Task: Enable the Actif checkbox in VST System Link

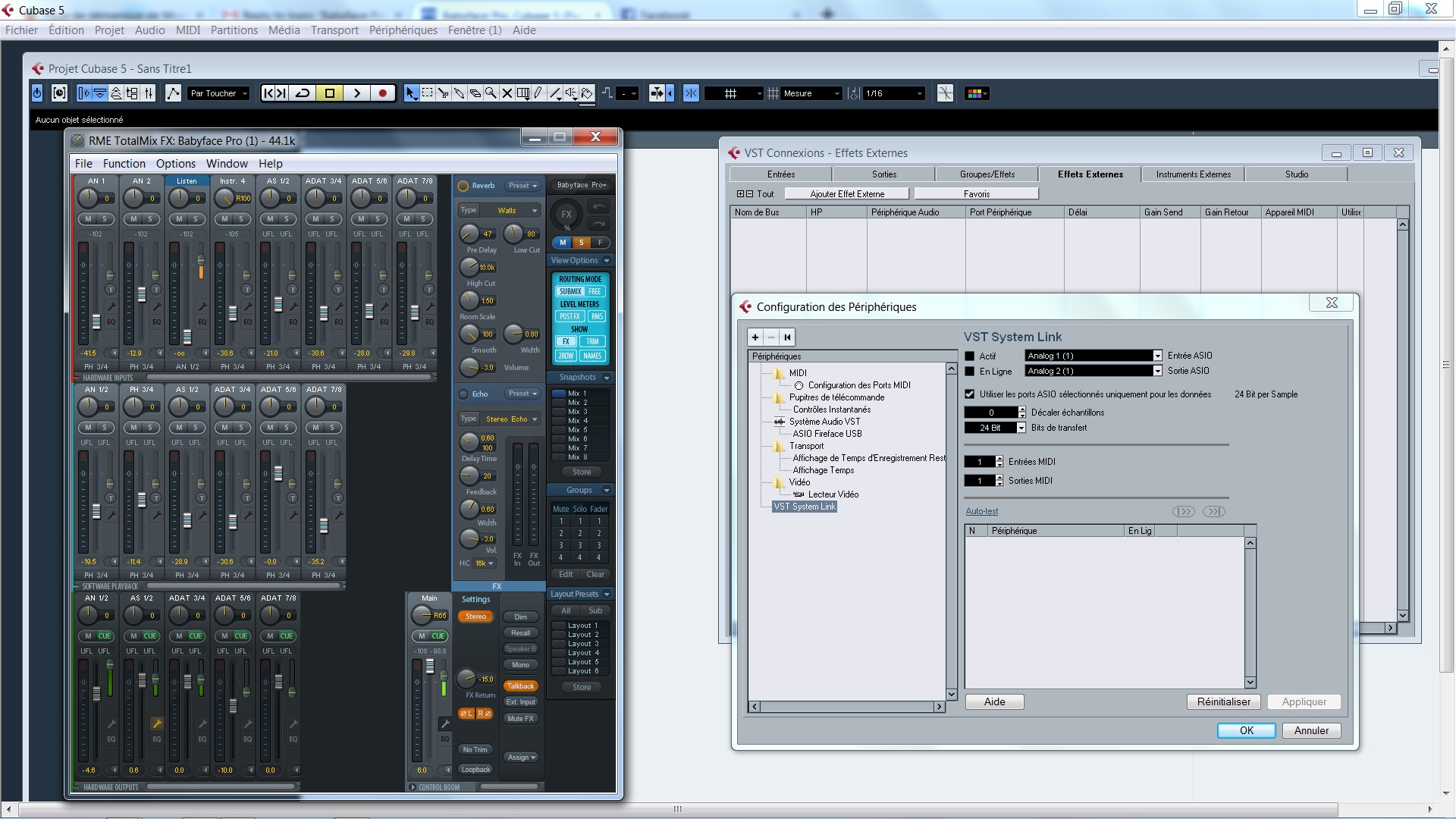Action: pos(969,356)
